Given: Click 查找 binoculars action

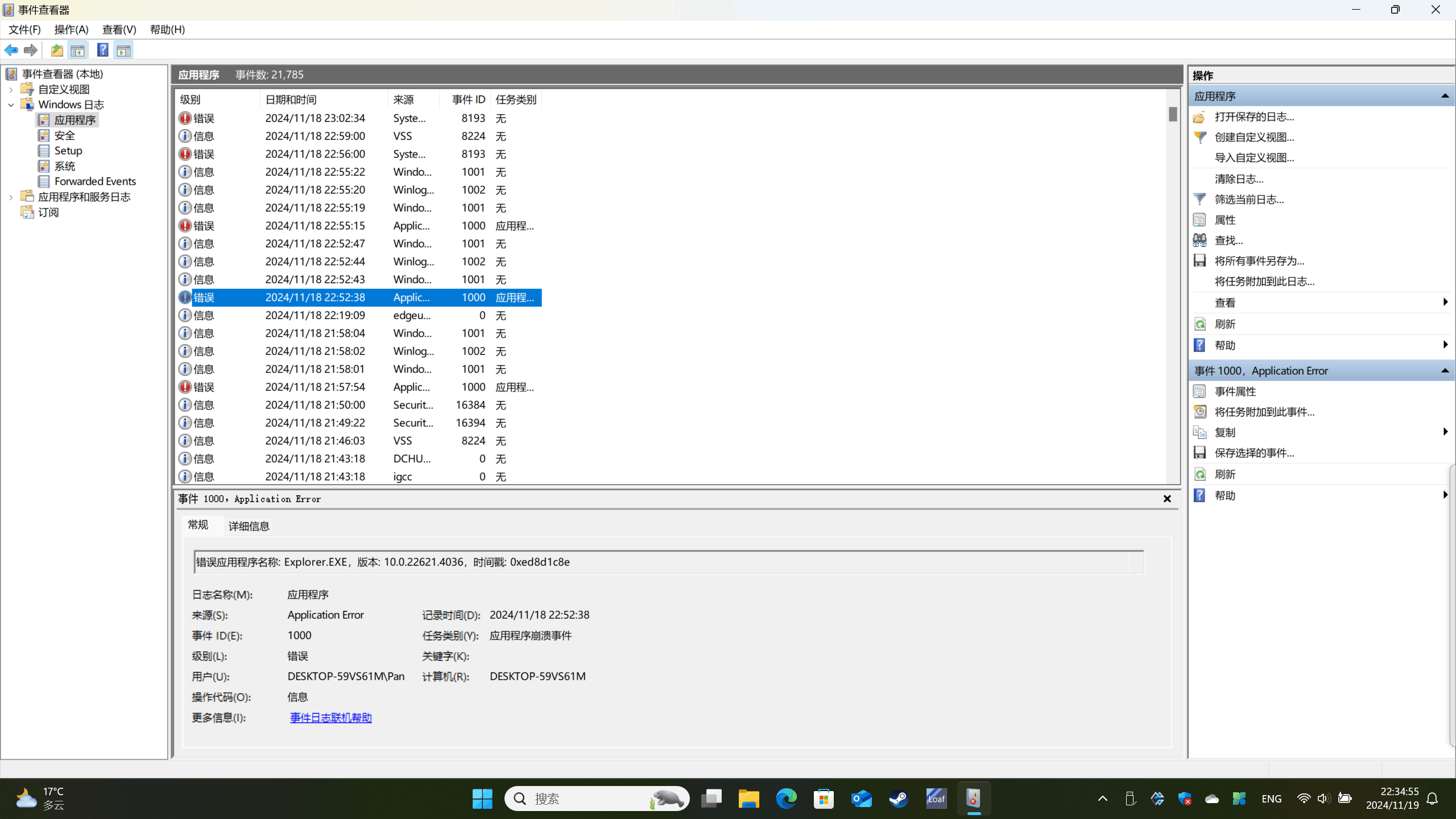Looking at the screenshot, I should coord(1228,241).
